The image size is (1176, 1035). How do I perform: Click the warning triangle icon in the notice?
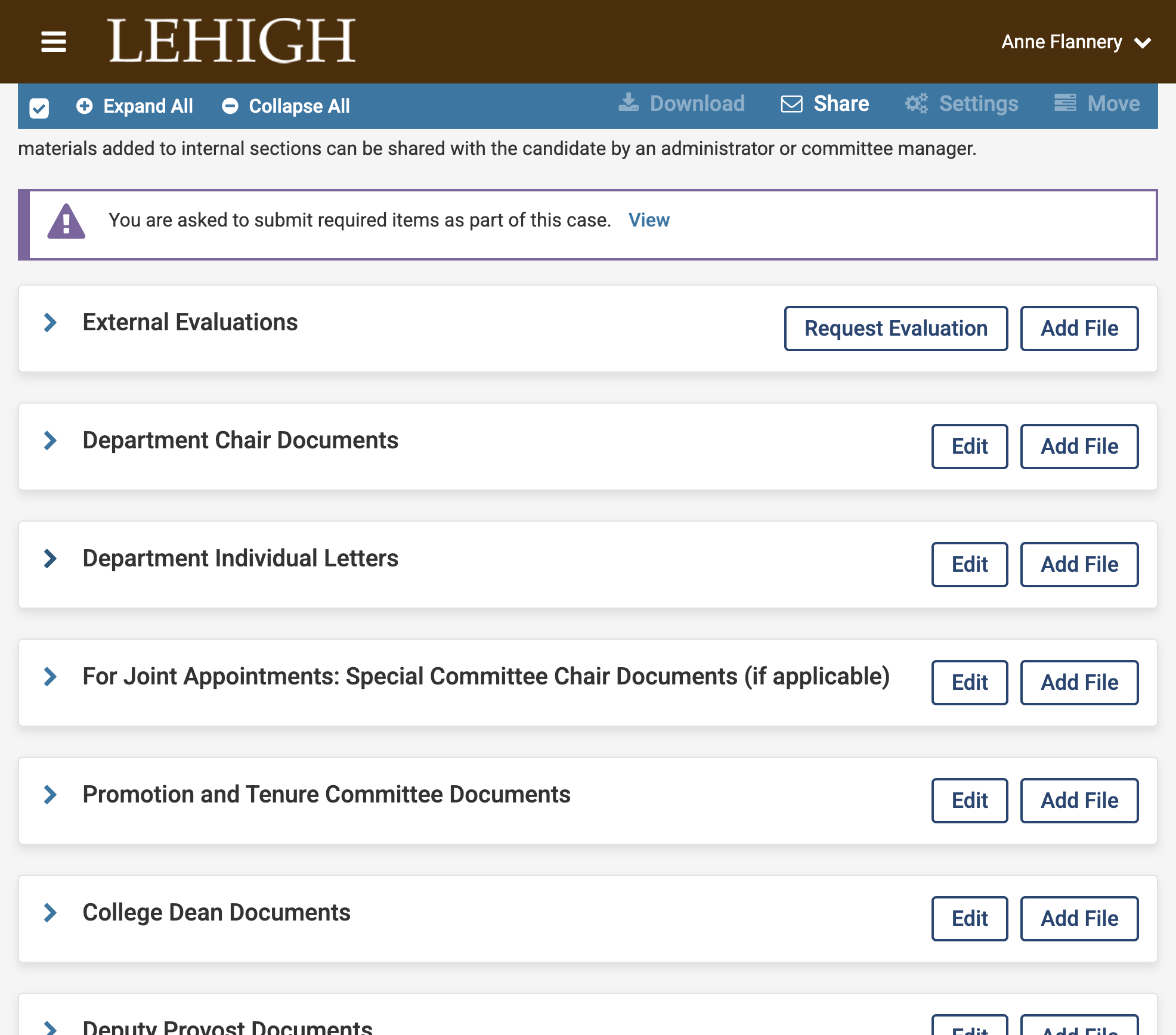[x=66, y=221]
